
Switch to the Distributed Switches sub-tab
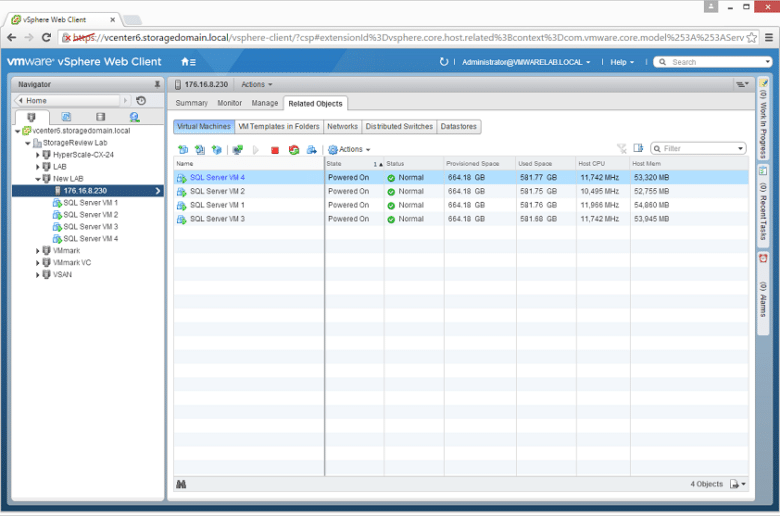[x=399, y=126]
